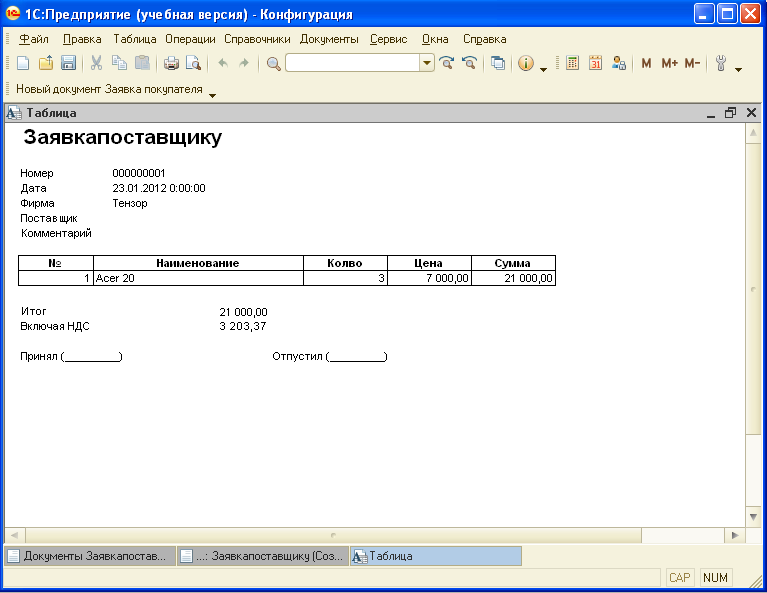Click the Включая НДС label
This screenshot has width=767, height=593.
click(x=55, y=326)
